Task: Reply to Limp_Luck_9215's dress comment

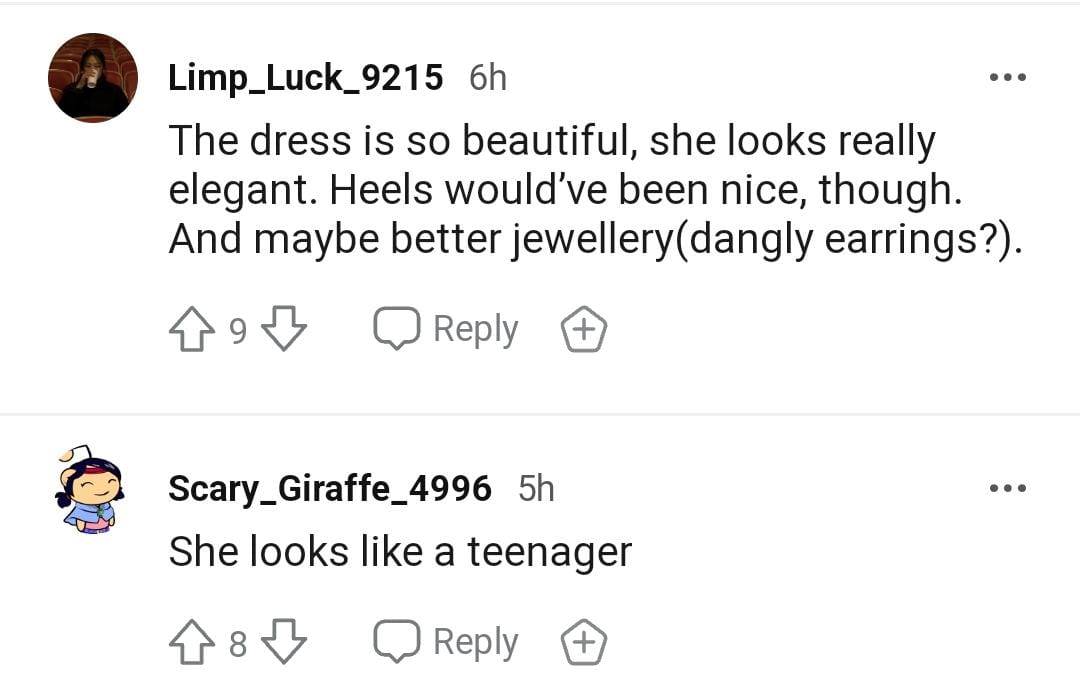Action: point(446,330)
